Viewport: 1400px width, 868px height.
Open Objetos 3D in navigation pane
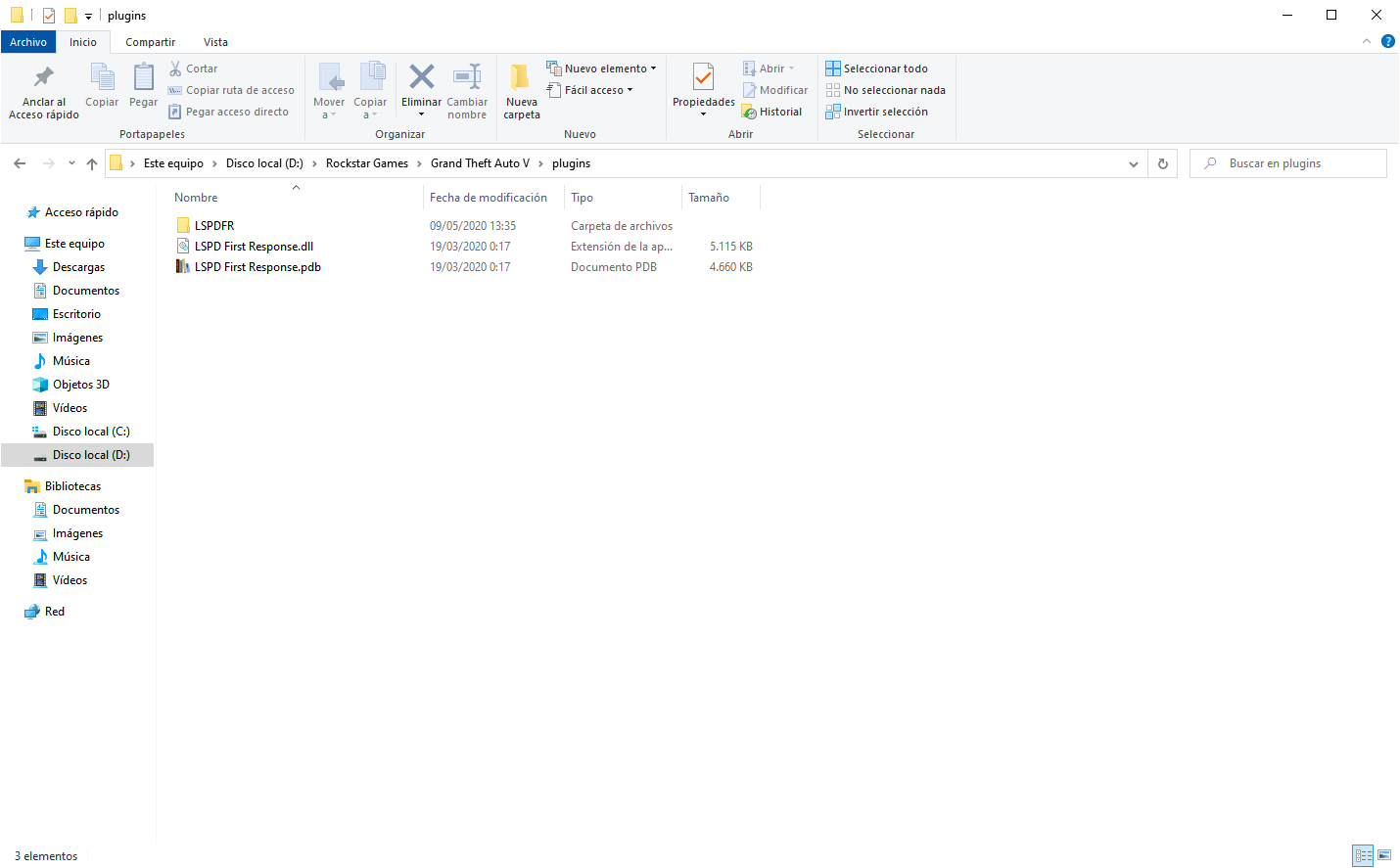(x=81, y=385)
